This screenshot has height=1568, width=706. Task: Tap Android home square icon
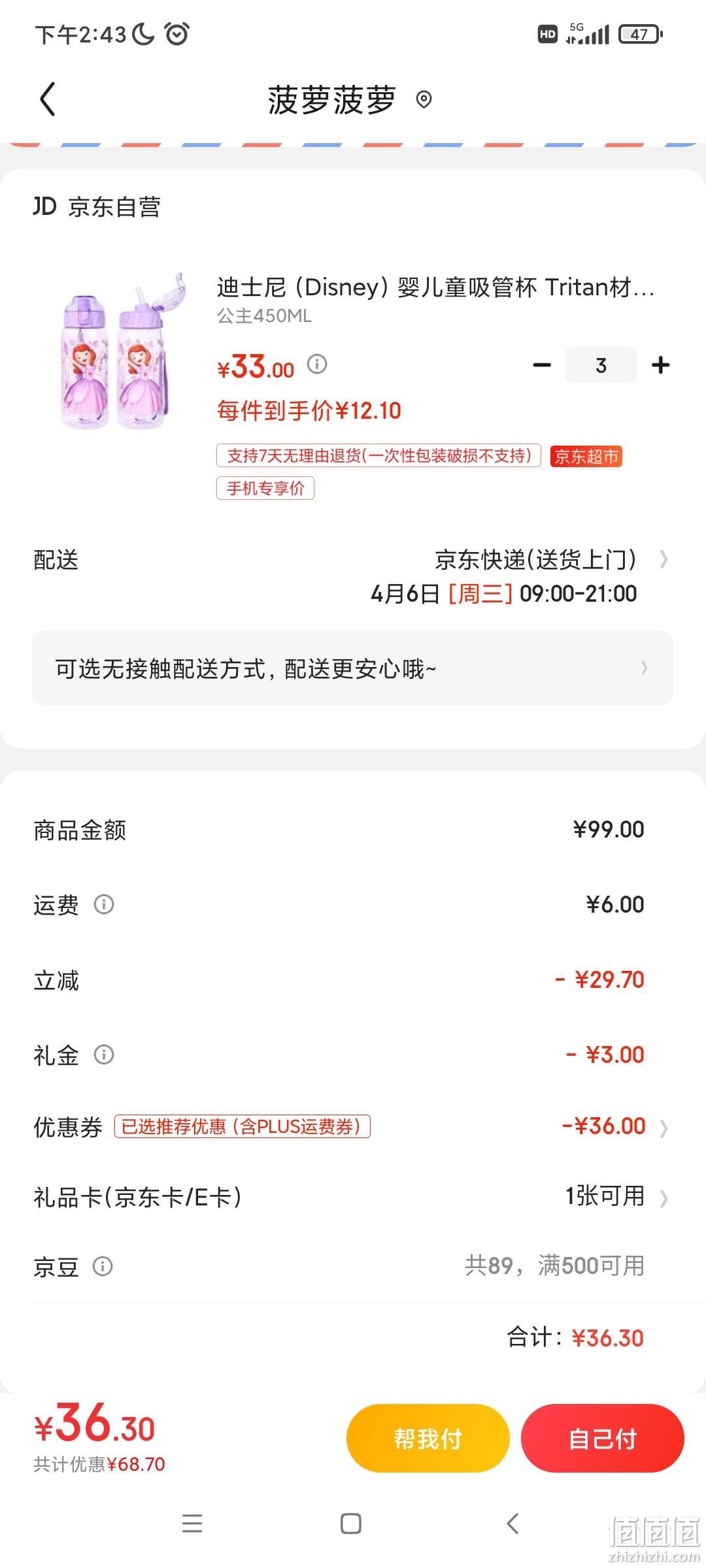[x=351, y=1524]
